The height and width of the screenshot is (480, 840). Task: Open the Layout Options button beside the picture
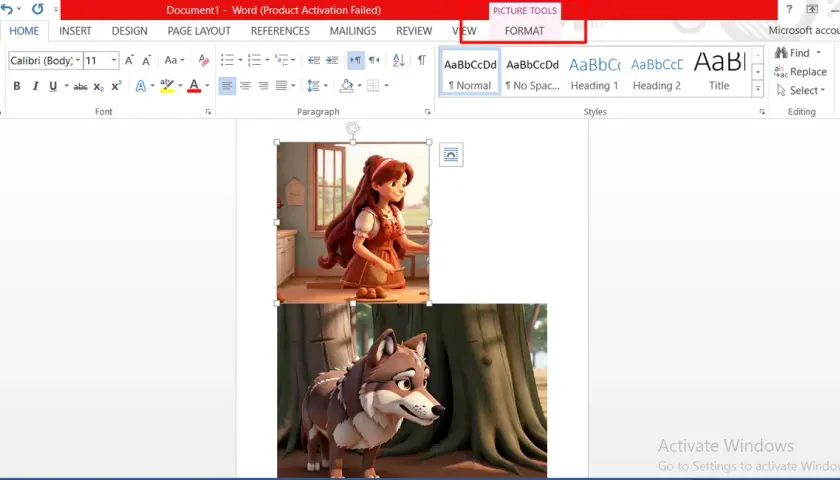451,155
